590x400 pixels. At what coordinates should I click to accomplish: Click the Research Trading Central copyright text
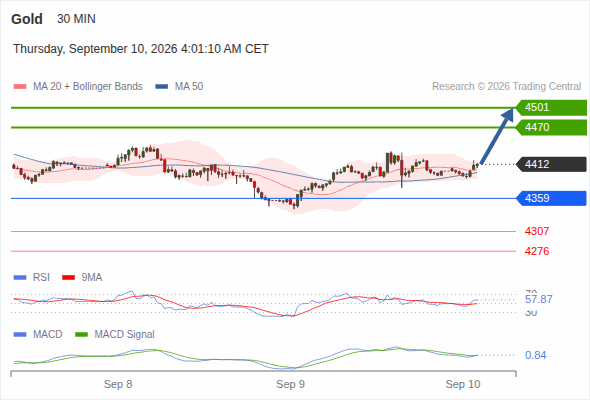(x=506, y=87)
